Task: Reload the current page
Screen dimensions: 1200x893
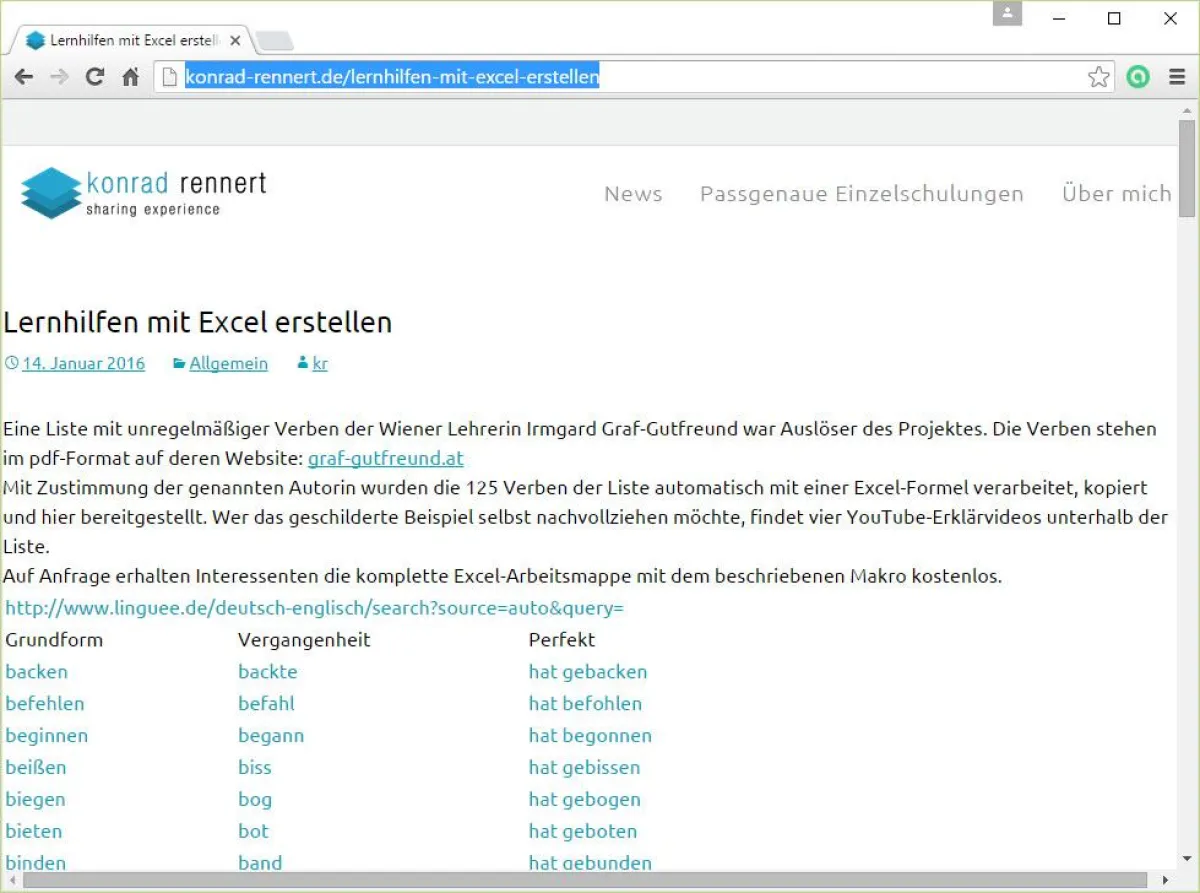Action: [95, 76]
